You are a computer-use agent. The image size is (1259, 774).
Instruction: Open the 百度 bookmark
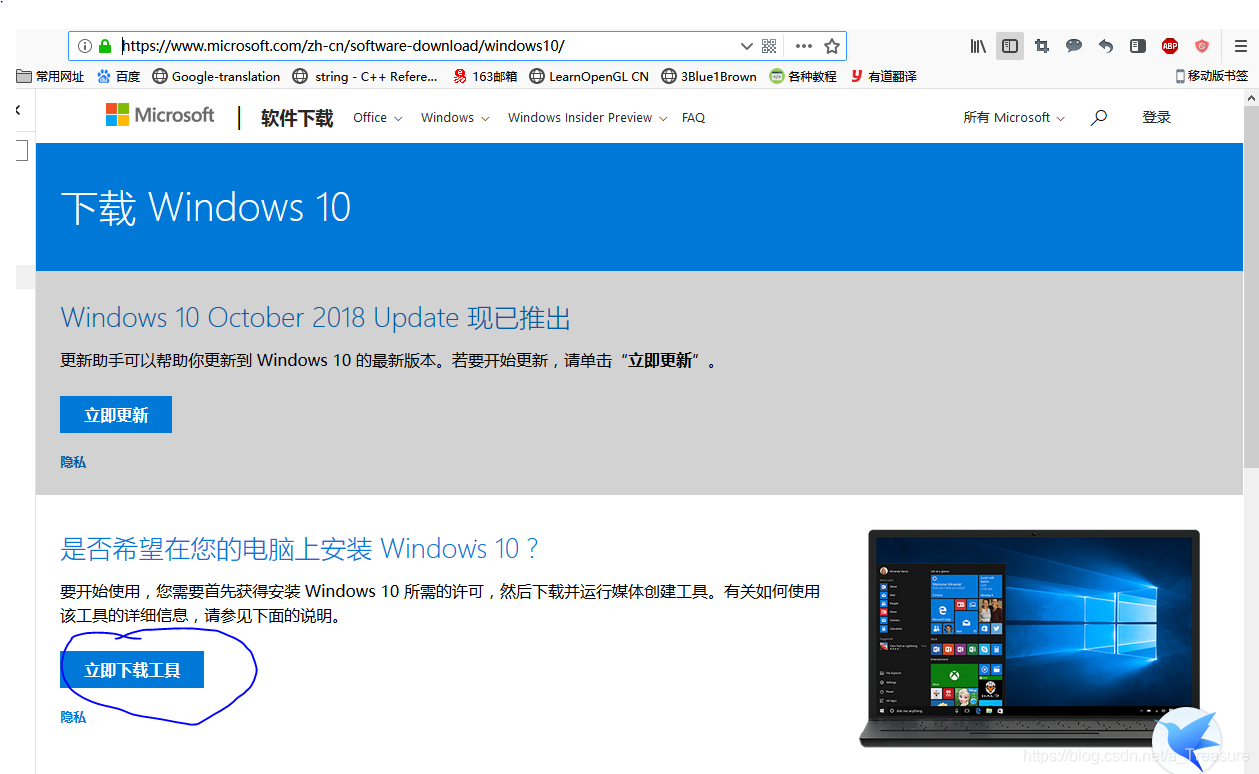click(118, 76)
